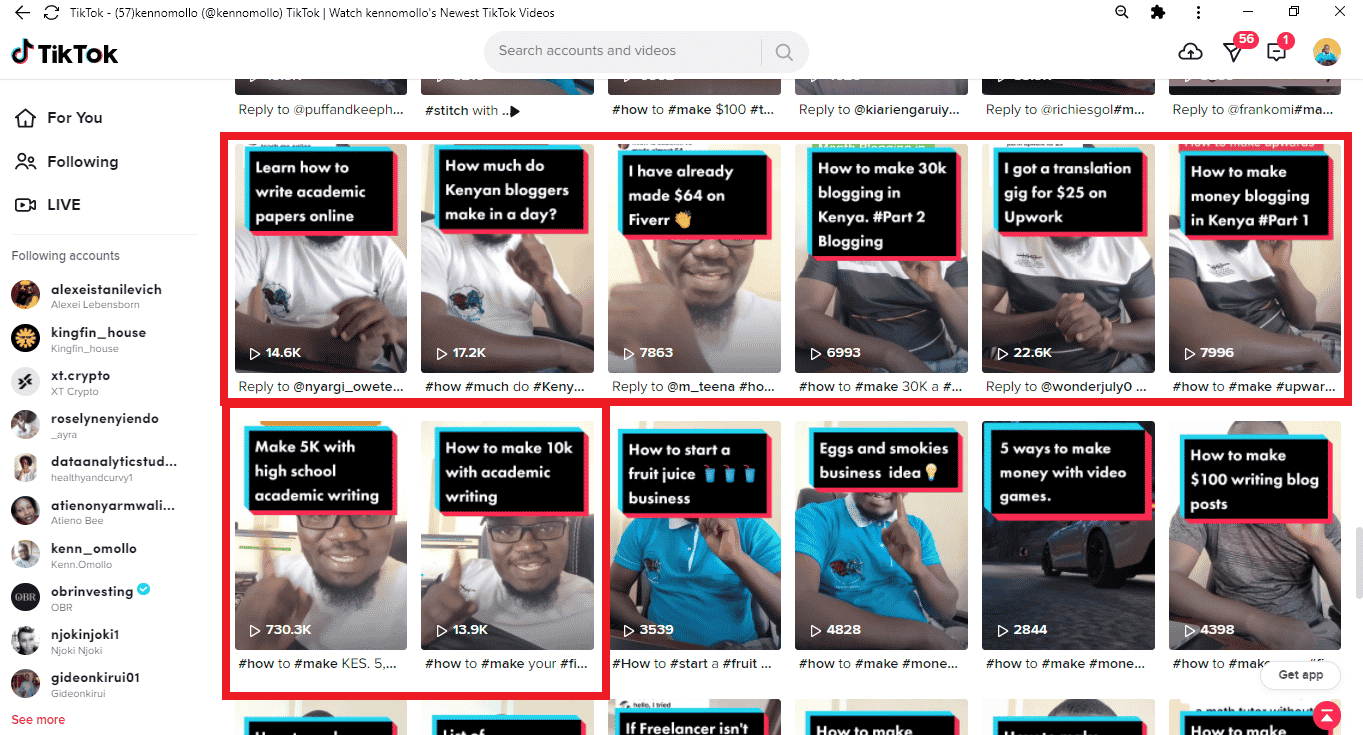Open profile avatar menu
1363x735 pixels.
(x=1327, y=52)
